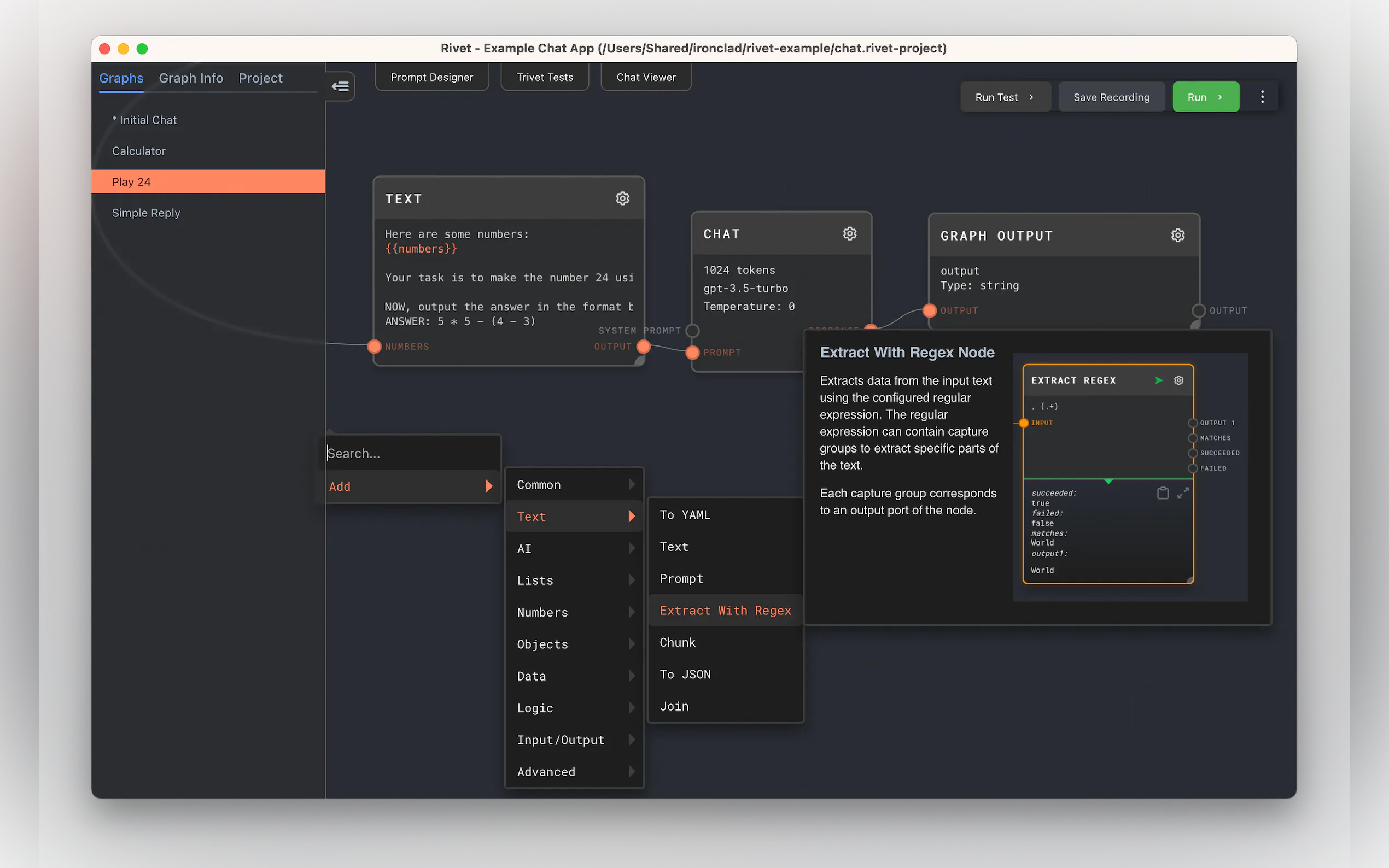Collapse the sidebar with the arrow icon
The width and height of the screenshot is (1389, 868).
340,87
